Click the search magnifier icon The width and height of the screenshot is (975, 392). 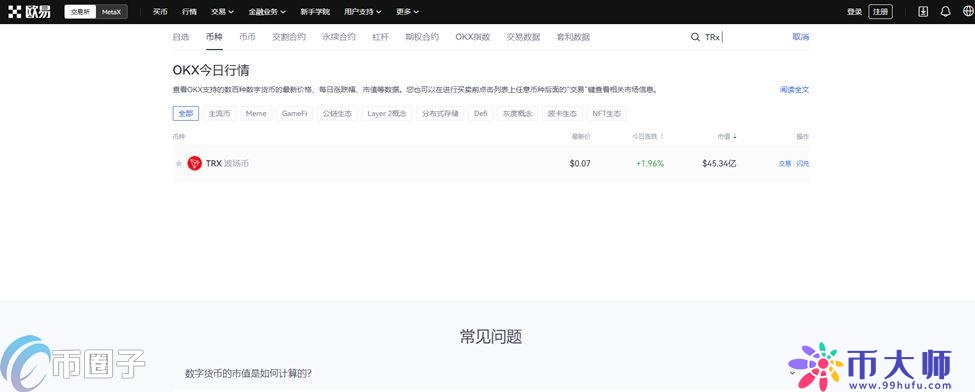[x=695, y=37]
